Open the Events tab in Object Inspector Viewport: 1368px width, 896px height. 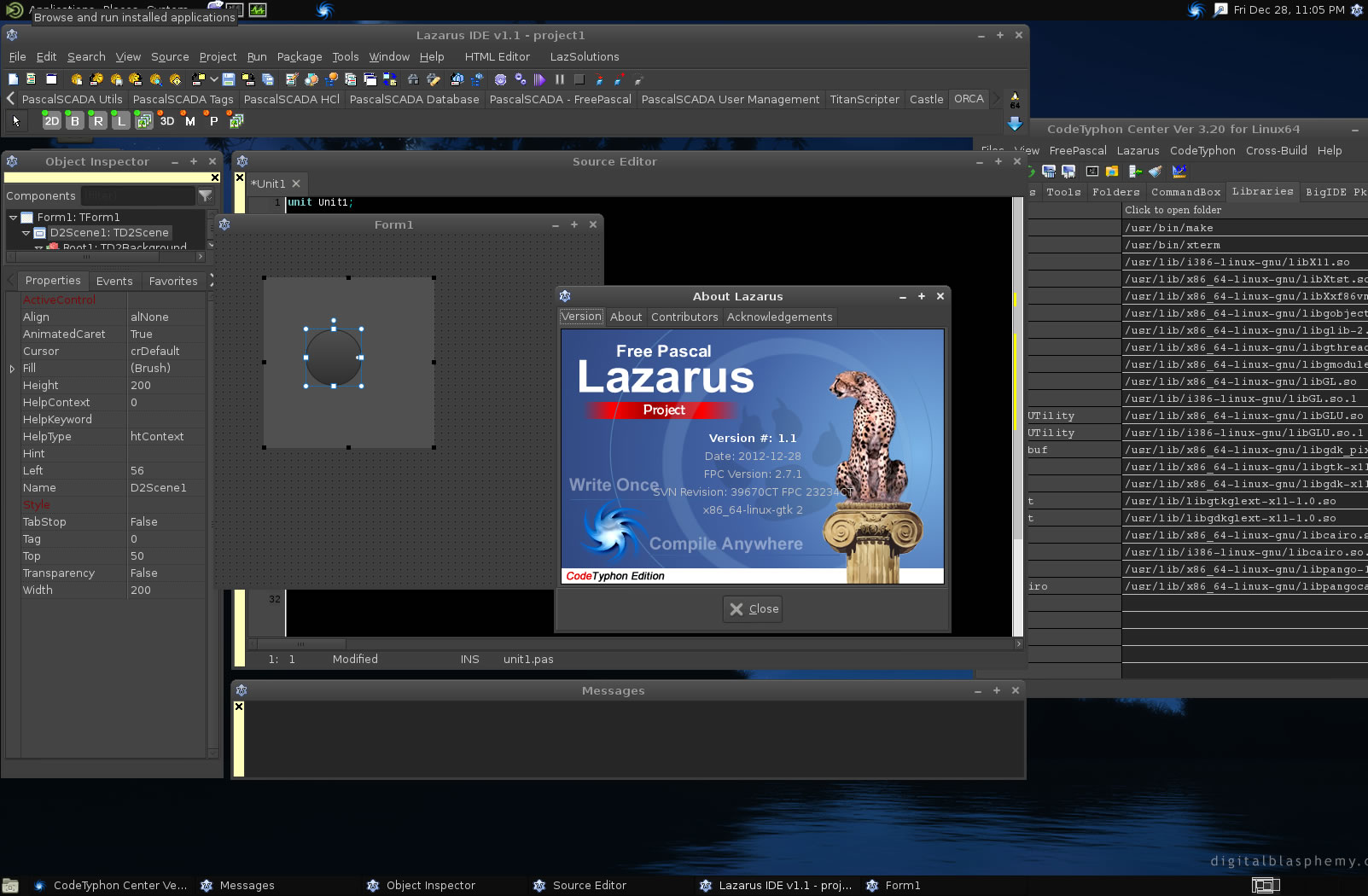coord(114,281)
